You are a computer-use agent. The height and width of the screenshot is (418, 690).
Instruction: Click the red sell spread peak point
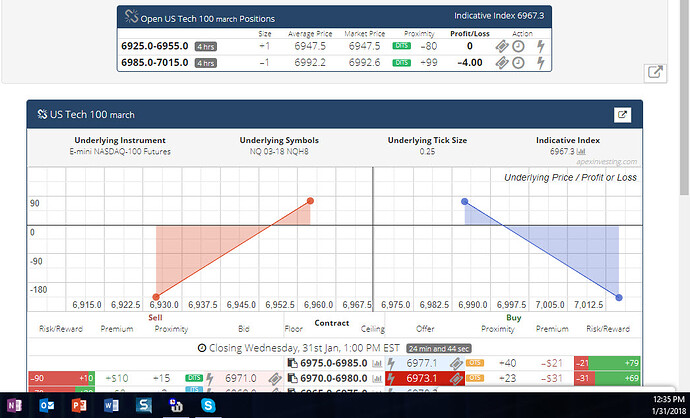pos(310,201)
